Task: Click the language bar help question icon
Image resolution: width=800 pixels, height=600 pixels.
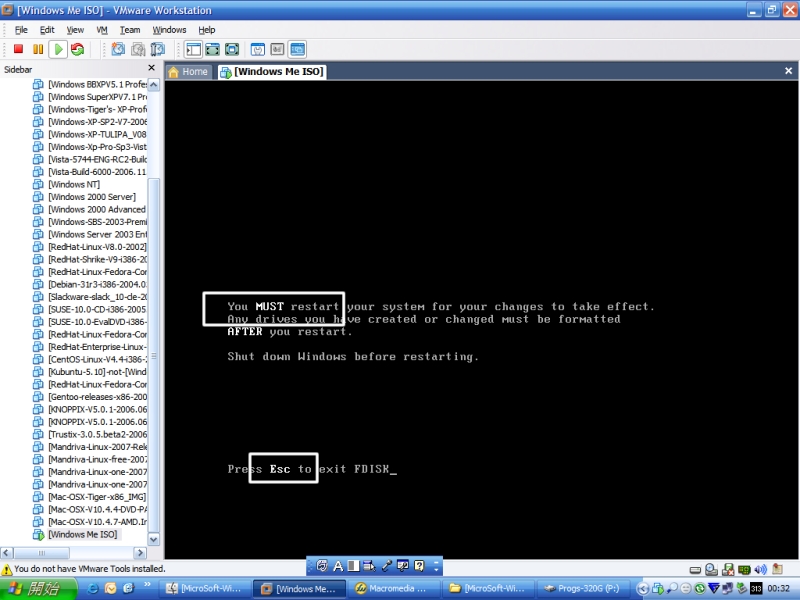Action: [419, 566]
